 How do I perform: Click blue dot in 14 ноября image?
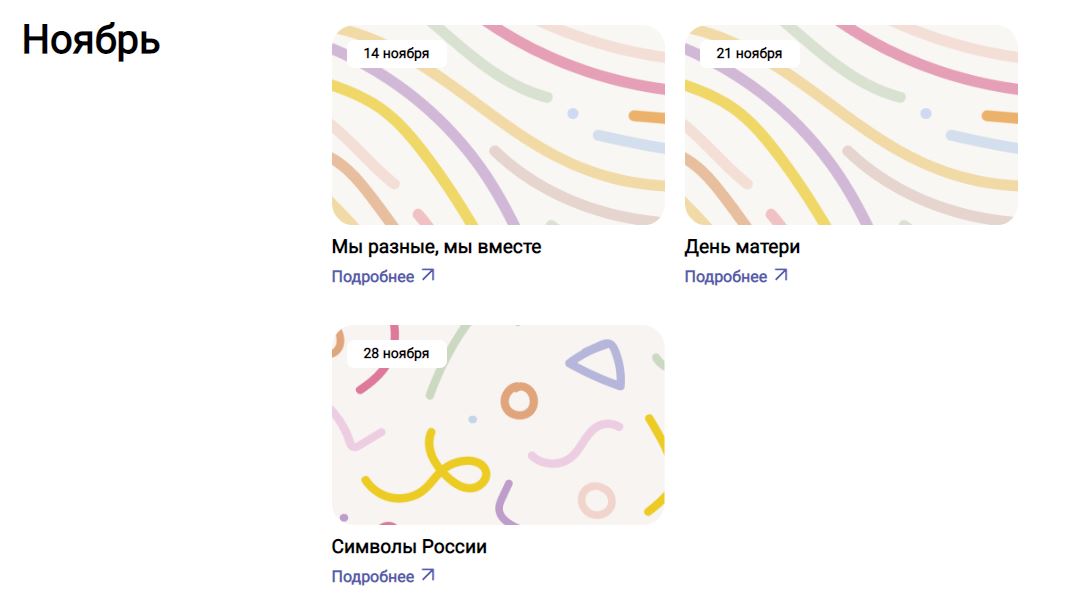tap(573, 114)
